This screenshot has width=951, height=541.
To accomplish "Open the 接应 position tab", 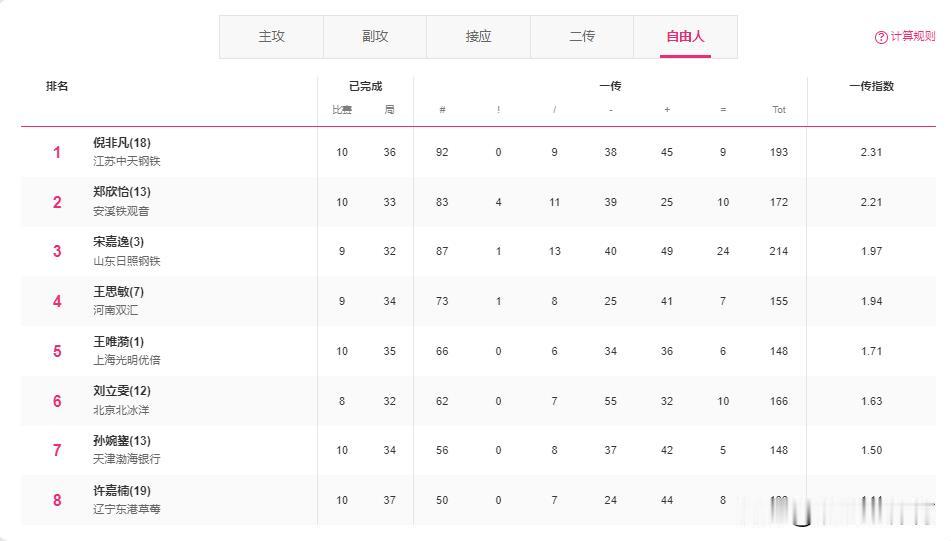I will (x=478, y=37).
